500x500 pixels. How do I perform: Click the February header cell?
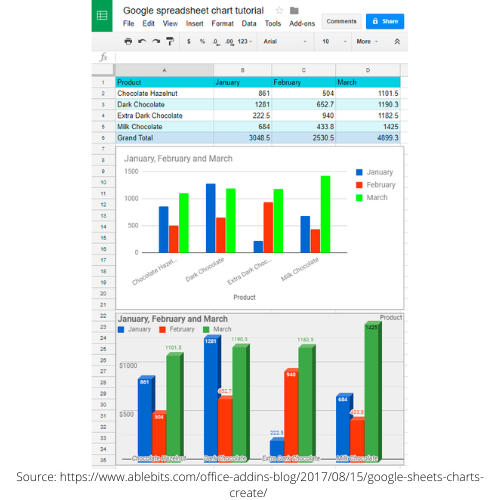click(x=304, y=82)
